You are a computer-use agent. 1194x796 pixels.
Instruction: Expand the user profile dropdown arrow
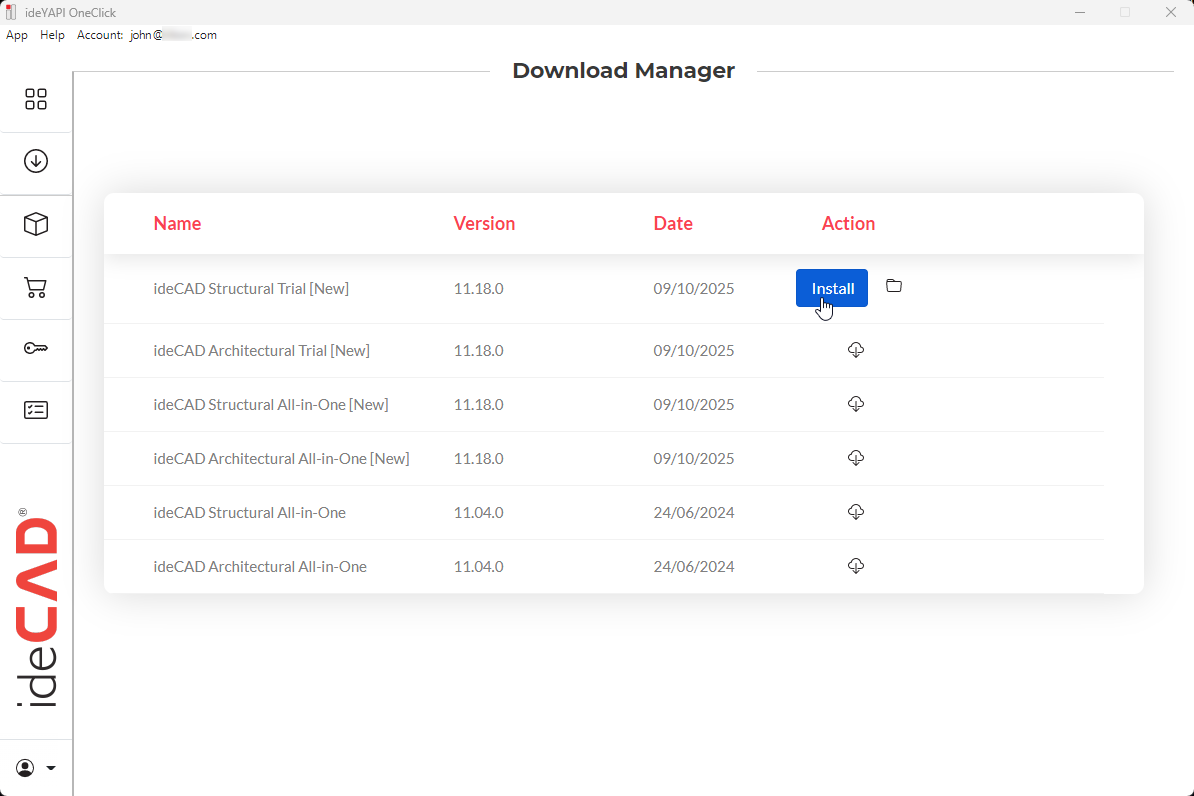[x=51, y=768]
